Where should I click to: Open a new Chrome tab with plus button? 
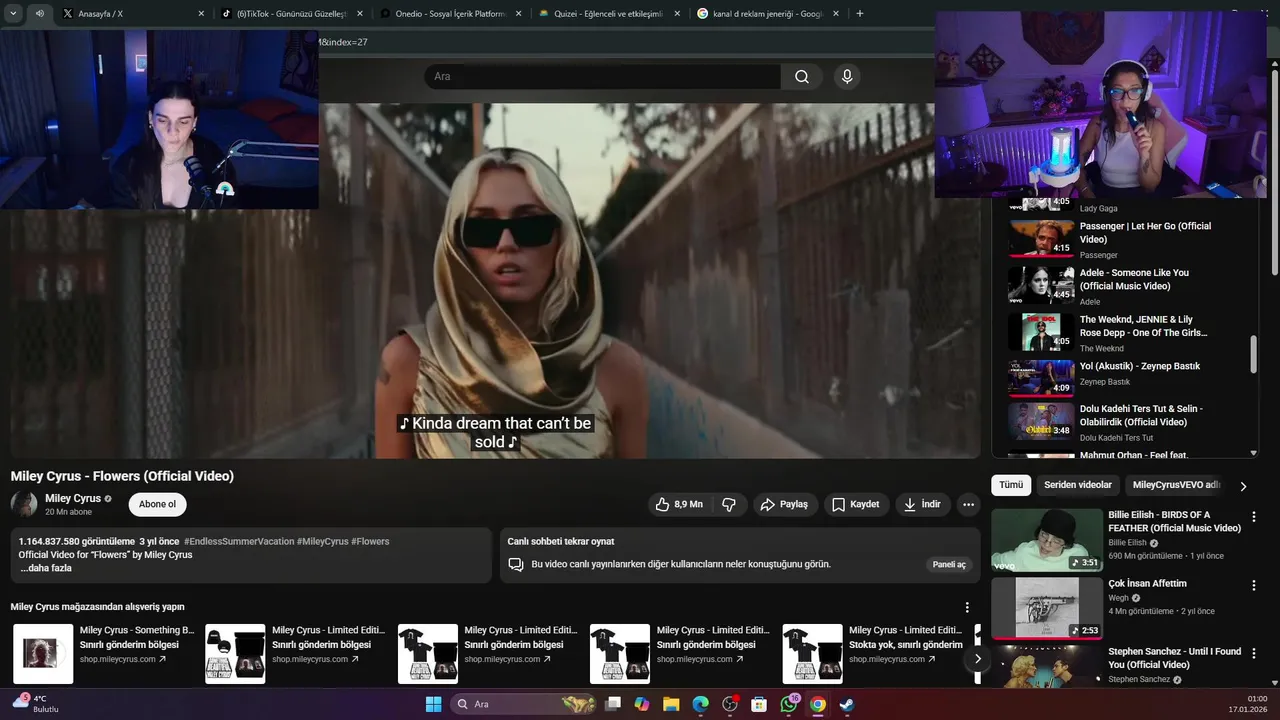tap(860, 14)
